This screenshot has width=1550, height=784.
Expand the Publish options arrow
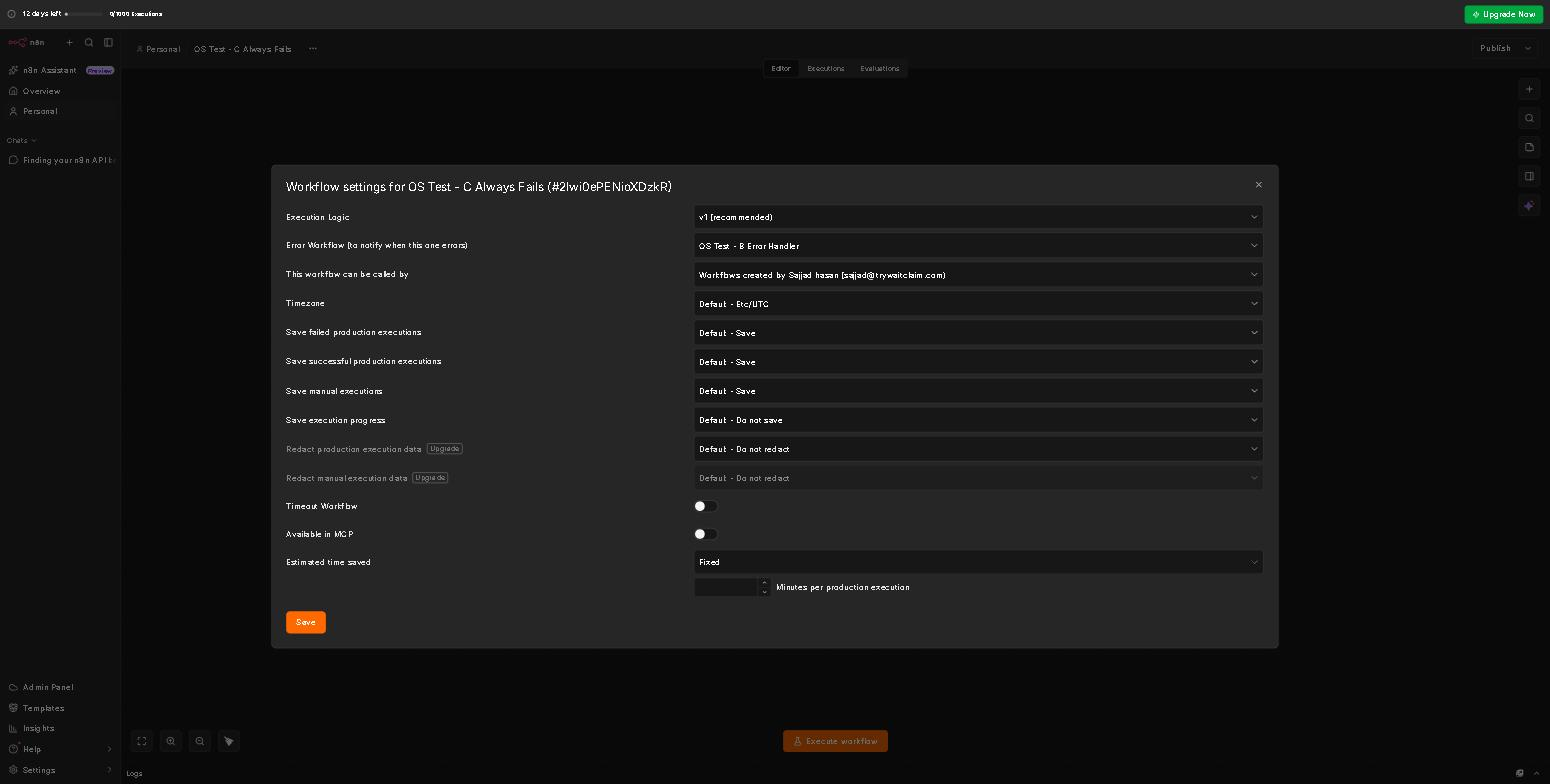point(1528,48)
